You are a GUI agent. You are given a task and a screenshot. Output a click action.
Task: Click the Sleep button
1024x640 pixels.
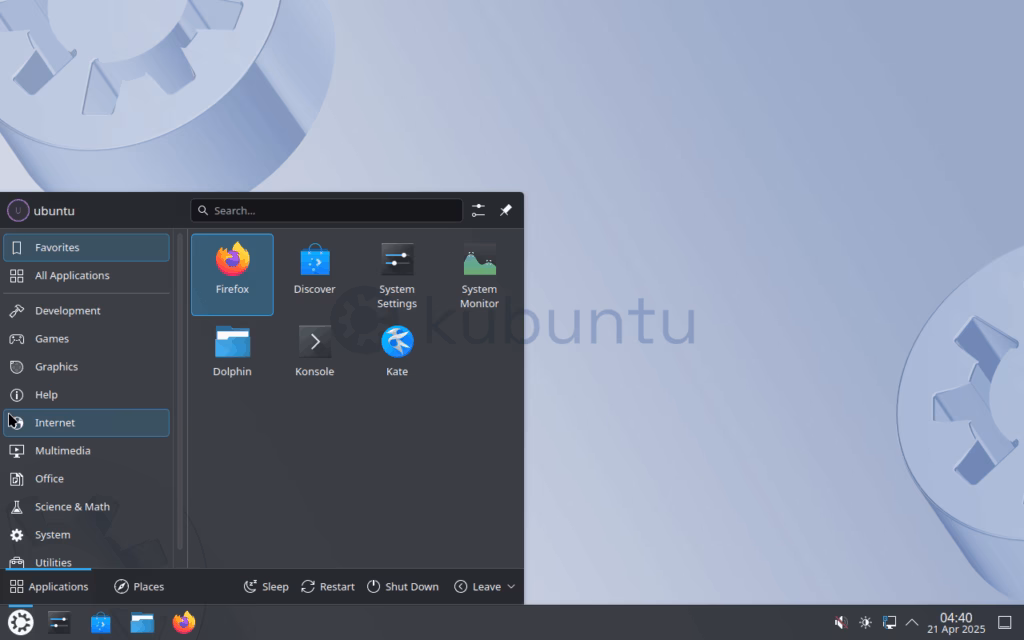[x=266, y=586]
